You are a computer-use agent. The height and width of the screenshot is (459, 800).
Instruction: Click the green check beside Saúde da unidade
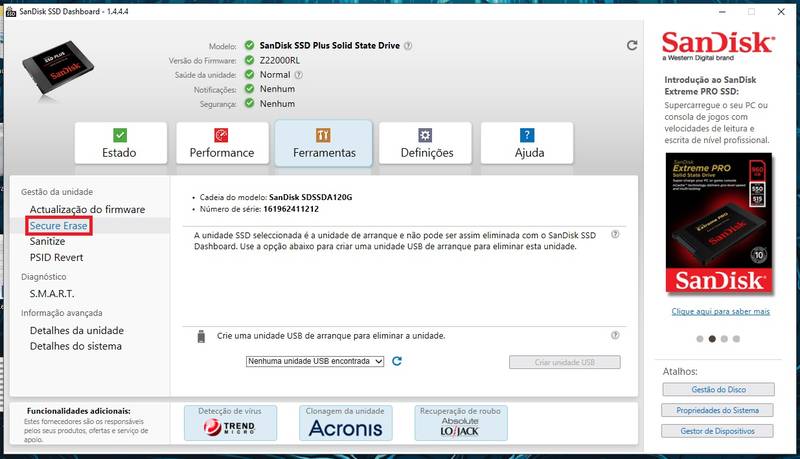249,74
